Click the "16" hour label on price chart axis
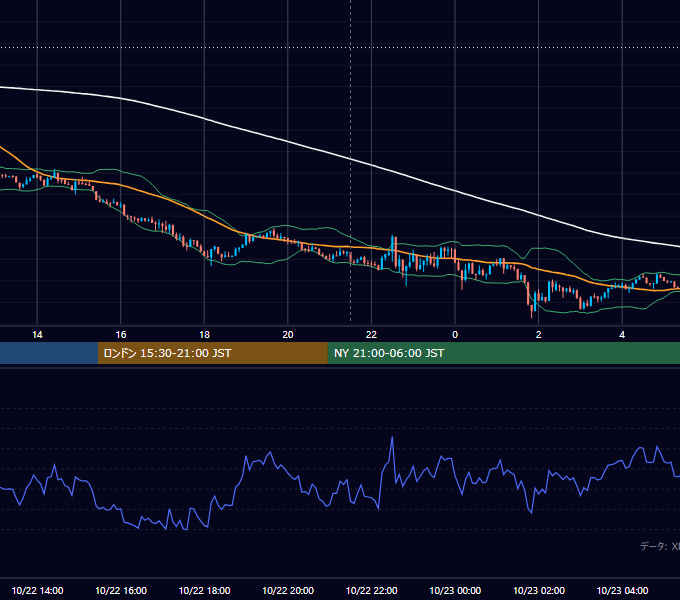This screenshot has height=600, width=680. pyautogui.click(x=121, y=335)
